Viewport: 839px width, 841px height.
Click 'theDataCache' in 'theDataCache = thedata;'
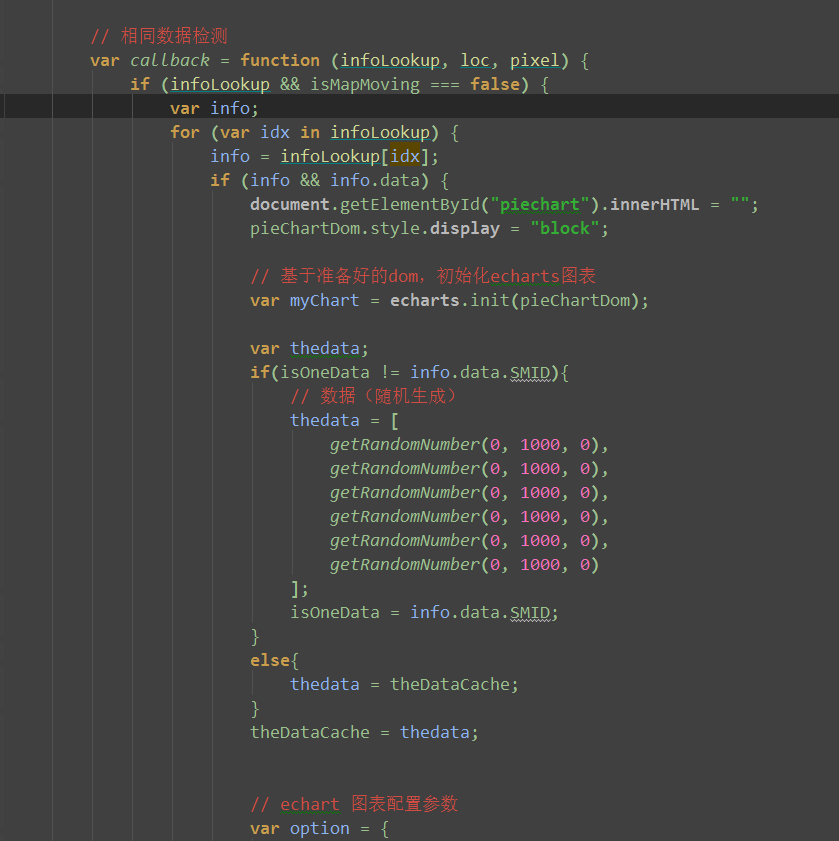(310, 733)
